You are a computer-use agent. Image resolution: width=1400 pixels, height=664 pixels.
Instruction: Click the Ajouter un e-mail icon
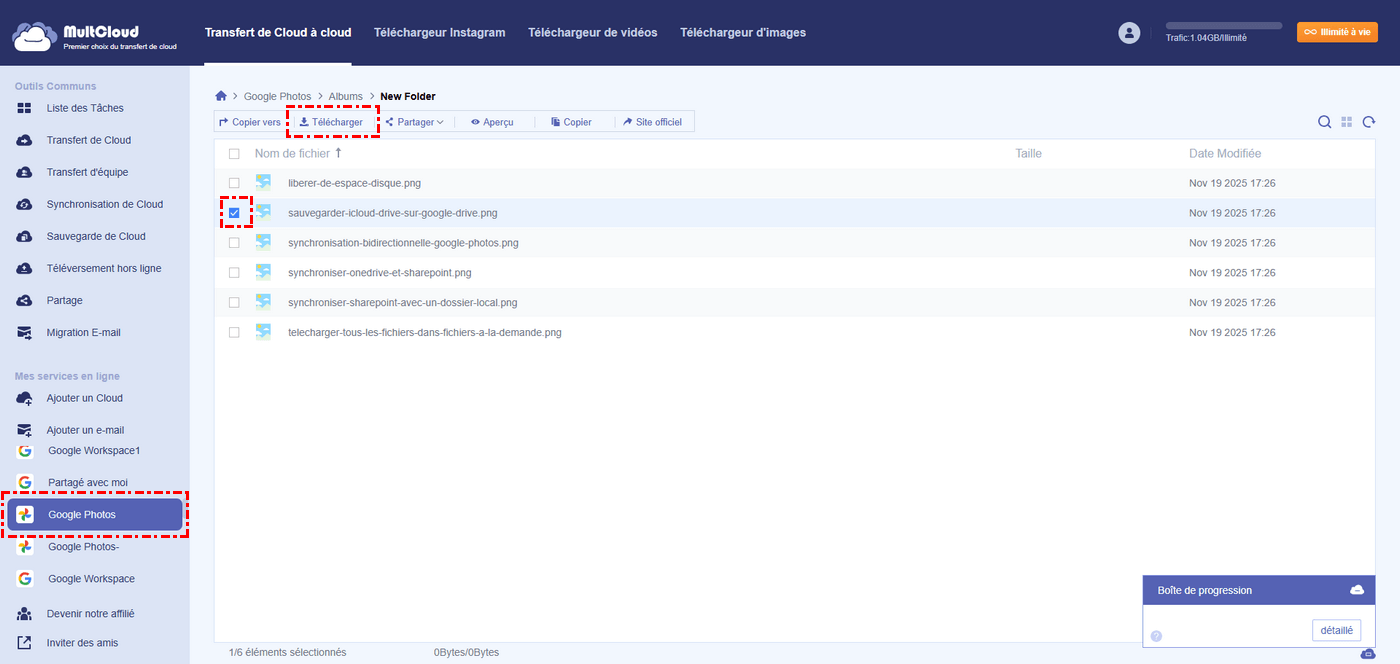(x=24, y=430)
